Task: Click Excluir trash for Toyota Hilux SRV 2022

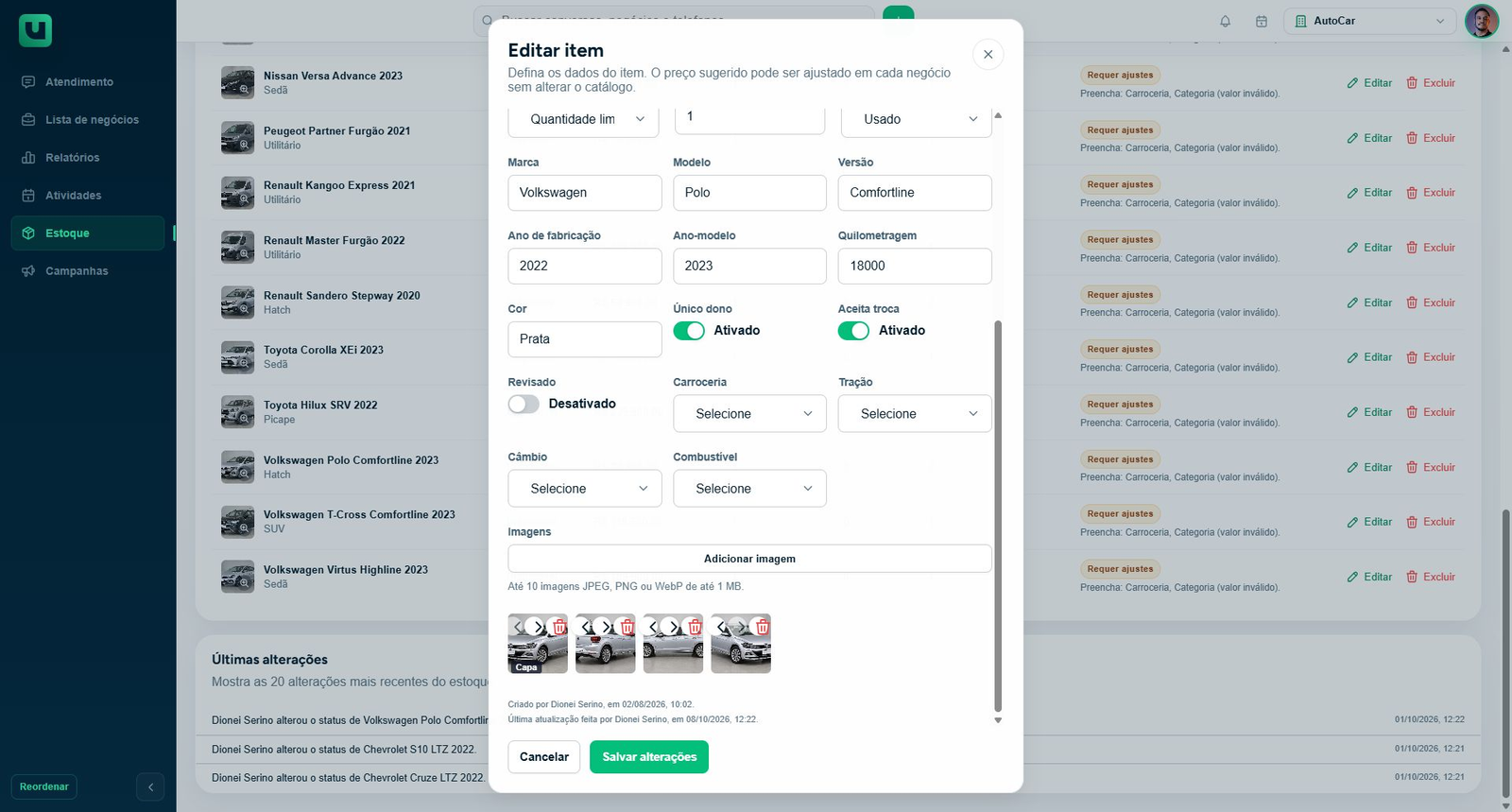Action: point(1431,412)
